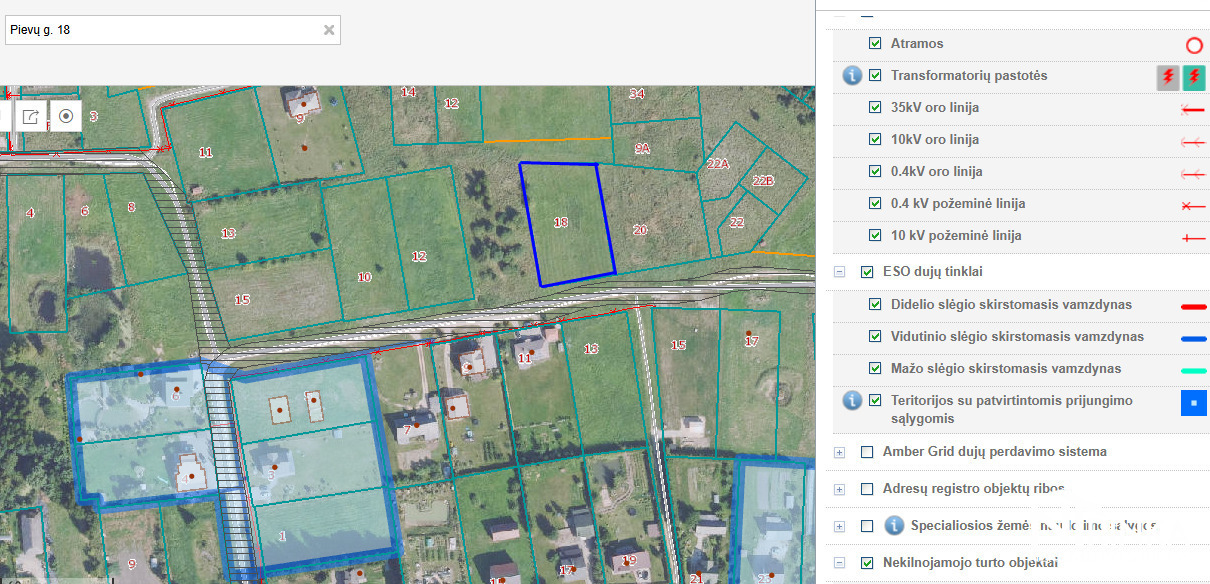
Task: Click the red circle Atramos legend symbol
Action: [x=1193, y=45]
